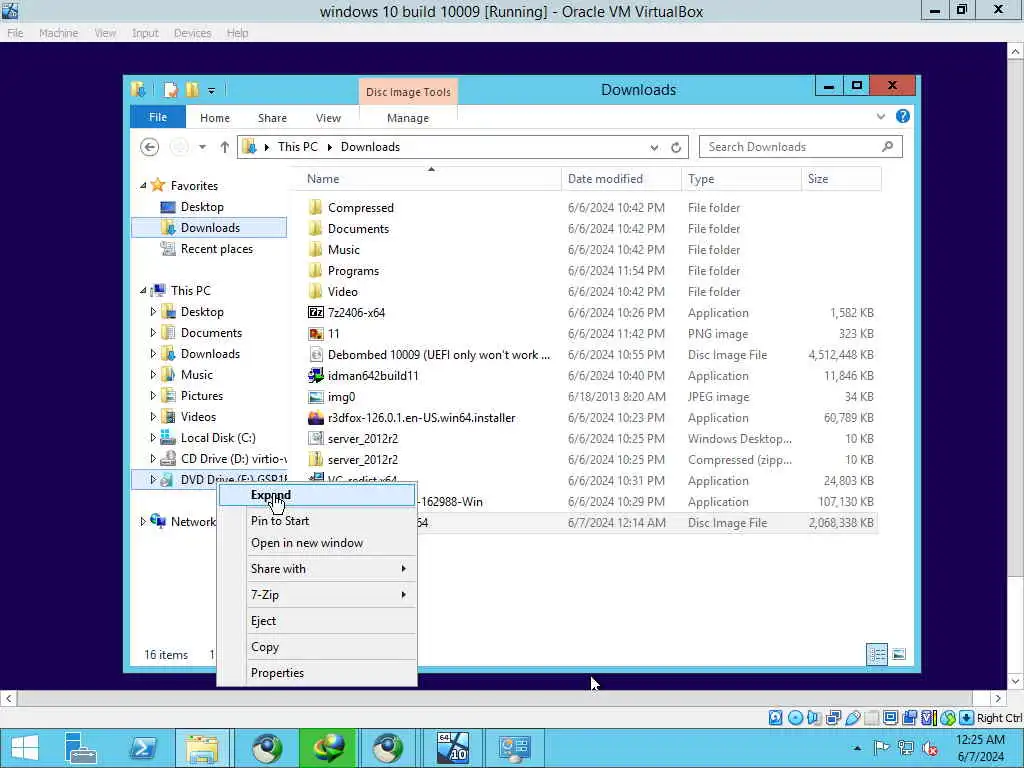Expand the ribbon chevron
The image size is (1024, 768).
point(880,117)
